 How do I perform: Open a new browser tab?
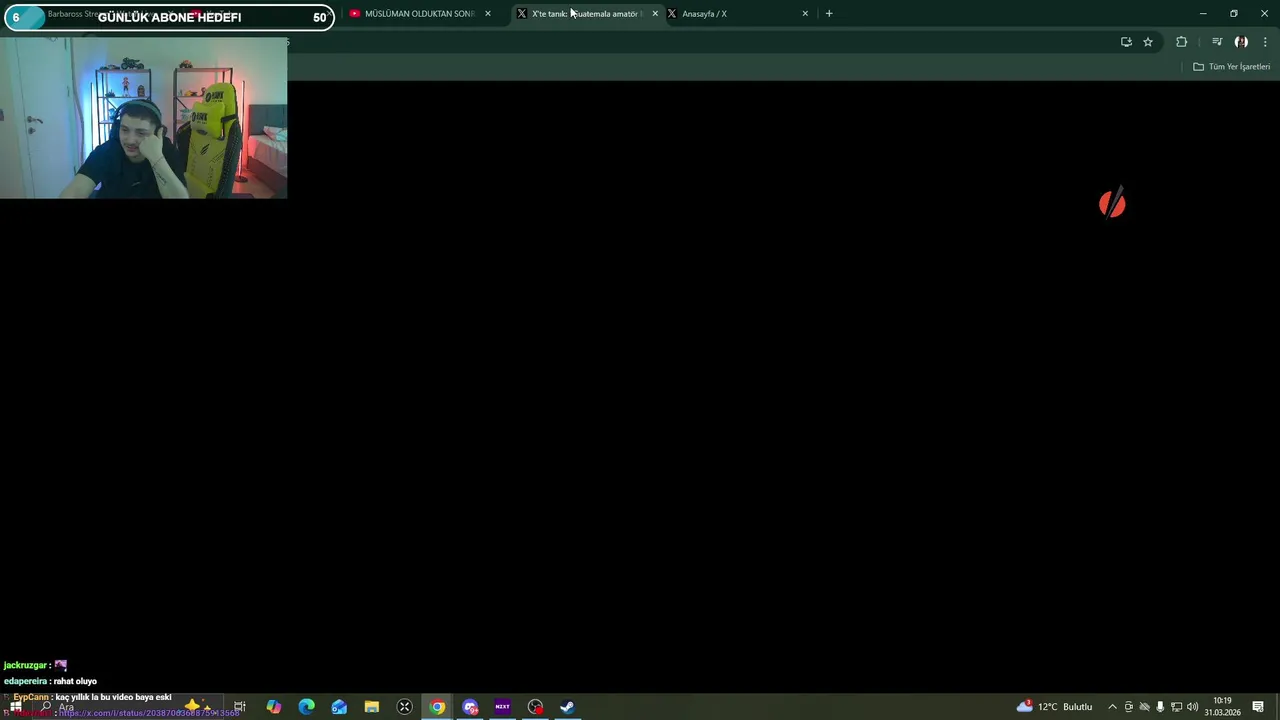pyautogui.click(x=829, y=14)
